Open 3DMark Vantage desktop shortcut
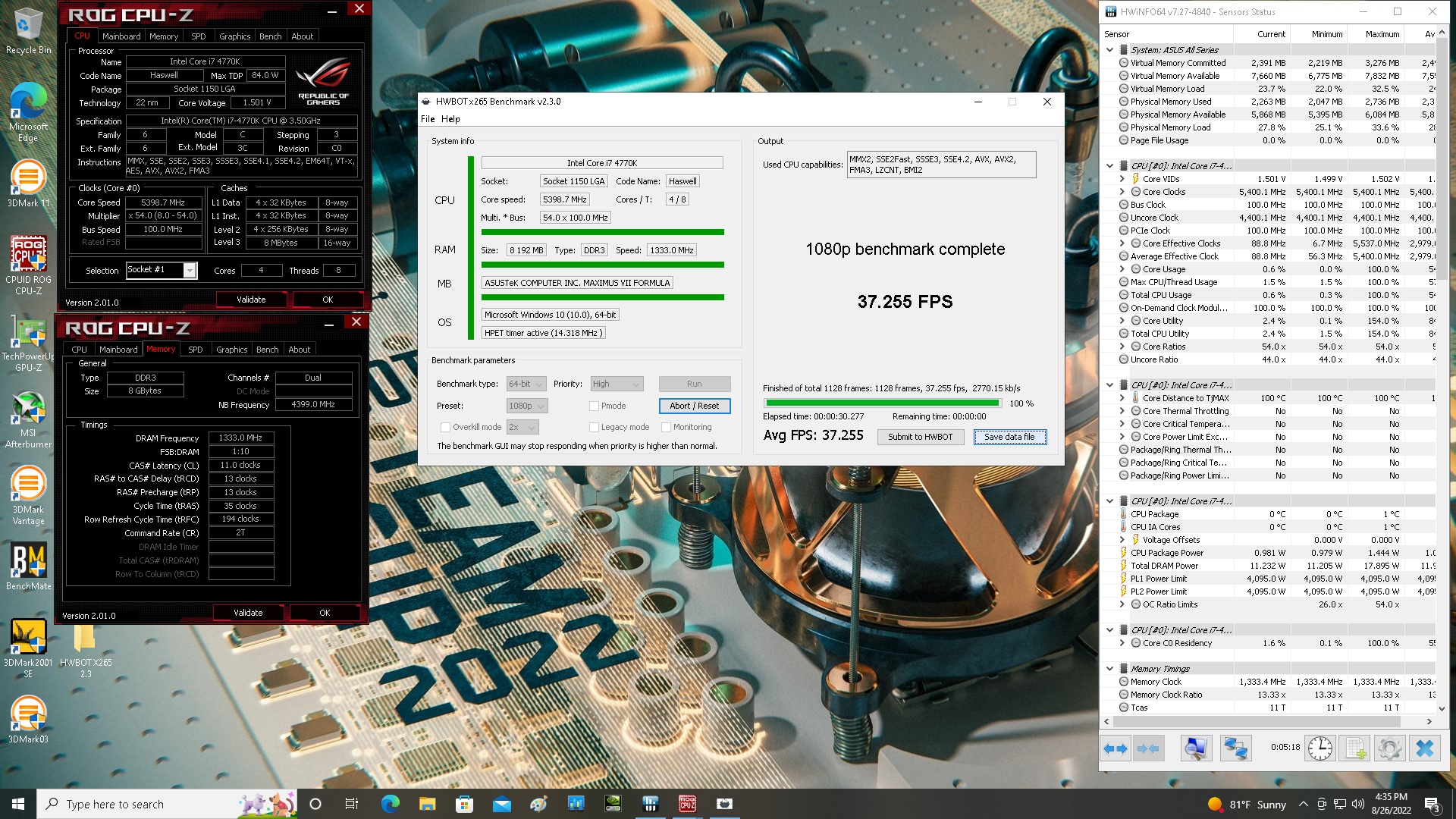Viewport: 1456px width, 819px height. pyautogui.click(x=28, y=496)
